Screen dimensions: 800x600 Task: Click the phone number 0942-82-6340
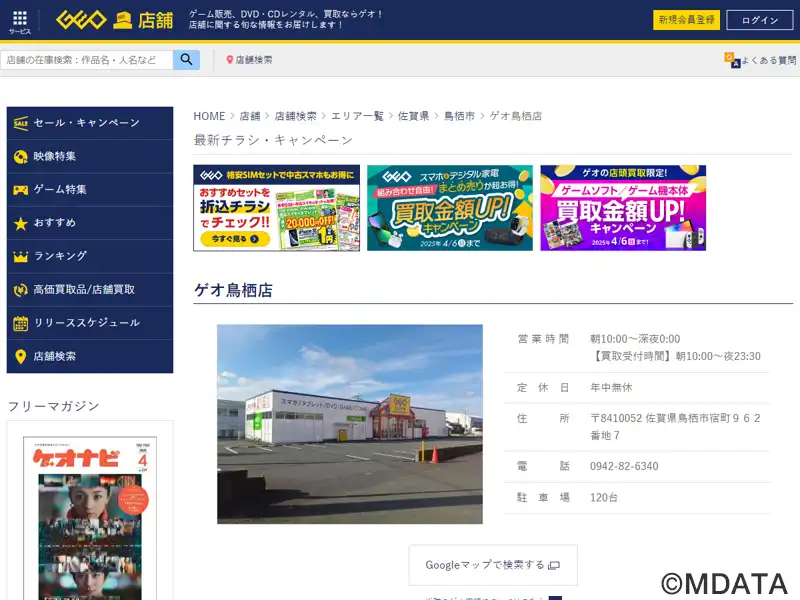coord(624,466)
